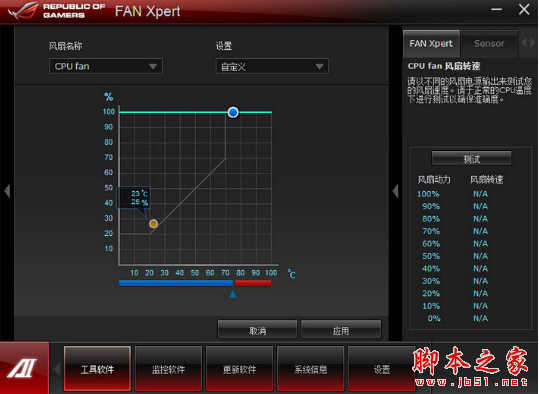The width and height of the screenshot is (539, 394).
Task: Select the blue curve point at 100%
Action: (233, 112)
